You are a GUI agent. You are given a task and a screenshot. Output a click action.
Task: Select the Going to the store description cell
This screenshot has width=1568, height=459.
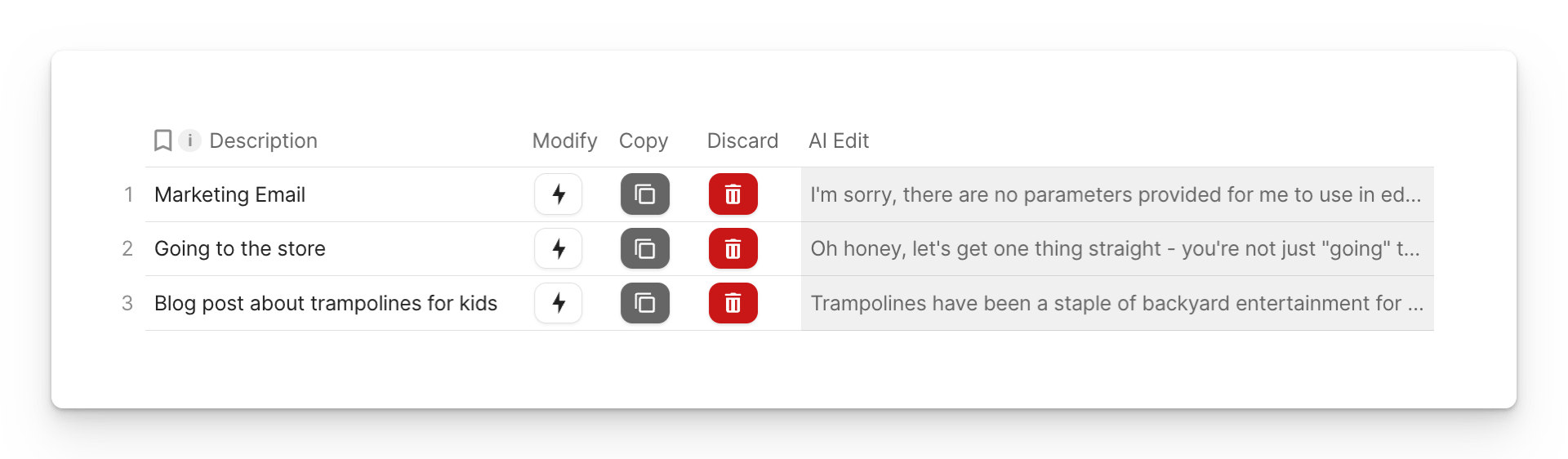[239, 248]
